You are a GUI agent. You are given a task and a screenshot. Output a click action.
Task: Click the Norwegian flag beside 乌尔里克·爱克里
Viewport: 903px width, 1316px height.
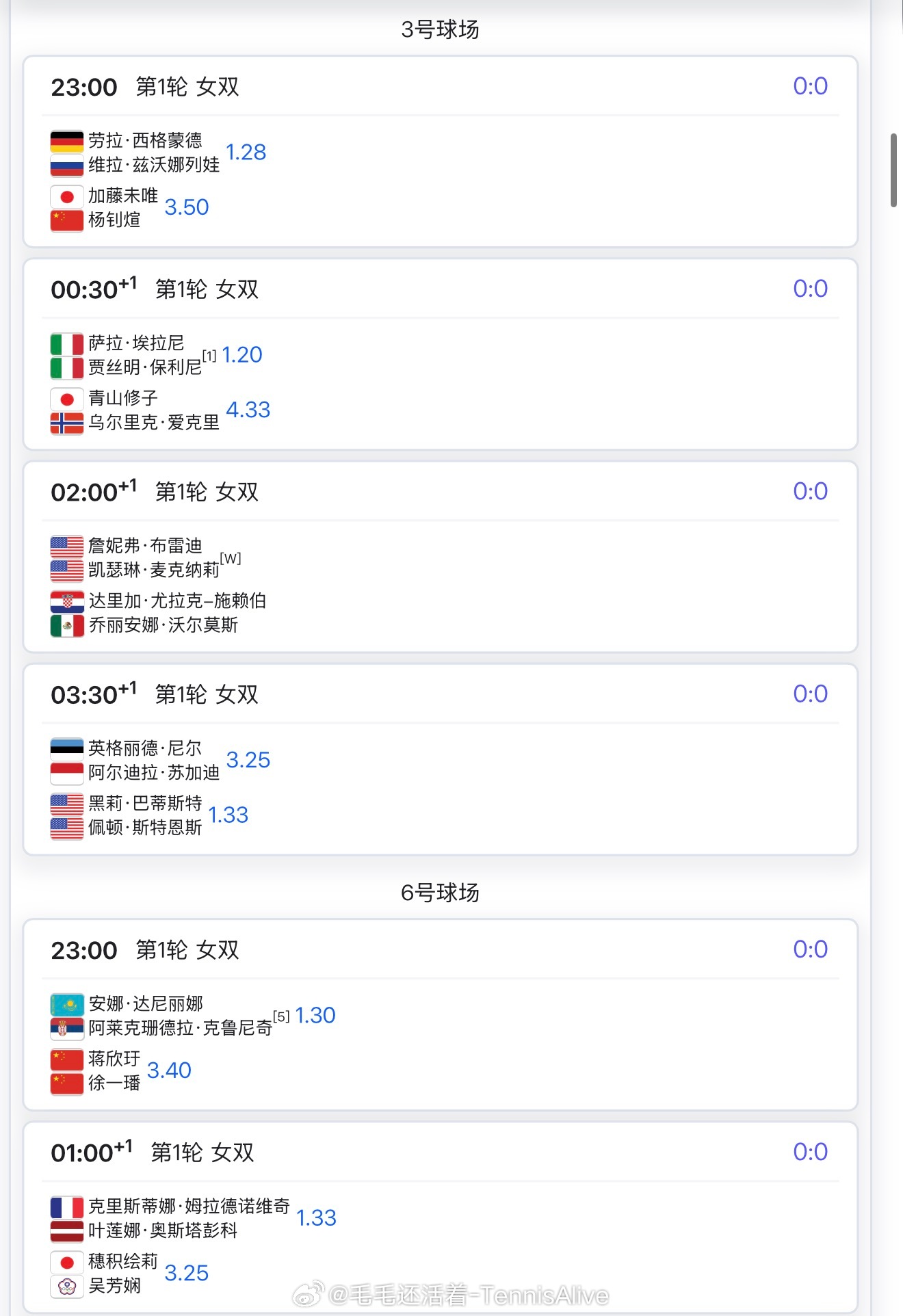point(66,423)
